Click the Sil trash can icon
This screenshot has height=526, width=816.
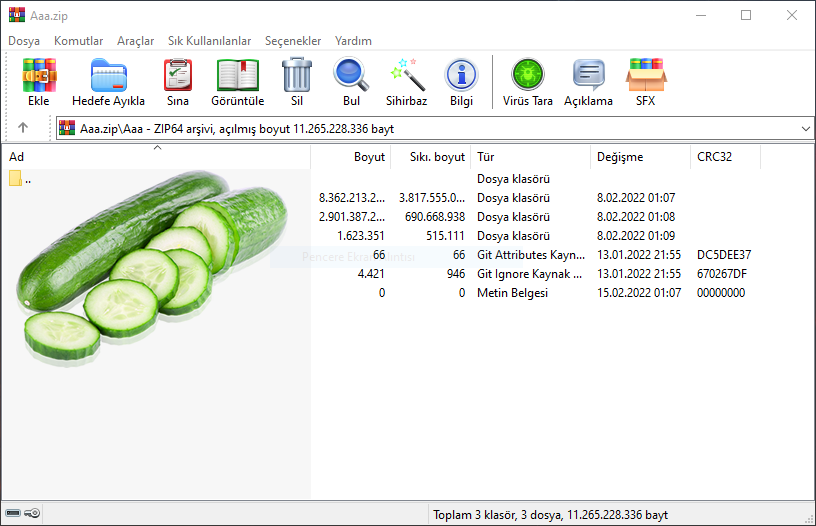coord(297,76)
